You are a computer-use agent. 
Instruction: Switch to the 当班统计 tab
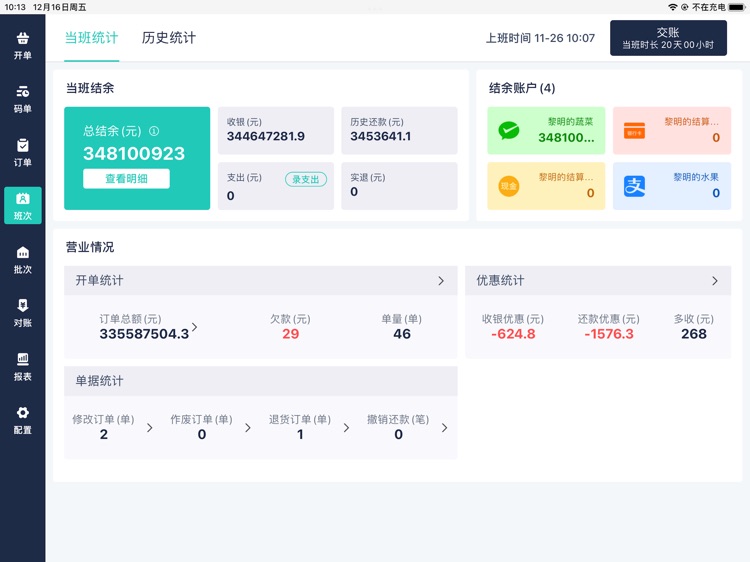coord(91,38)
